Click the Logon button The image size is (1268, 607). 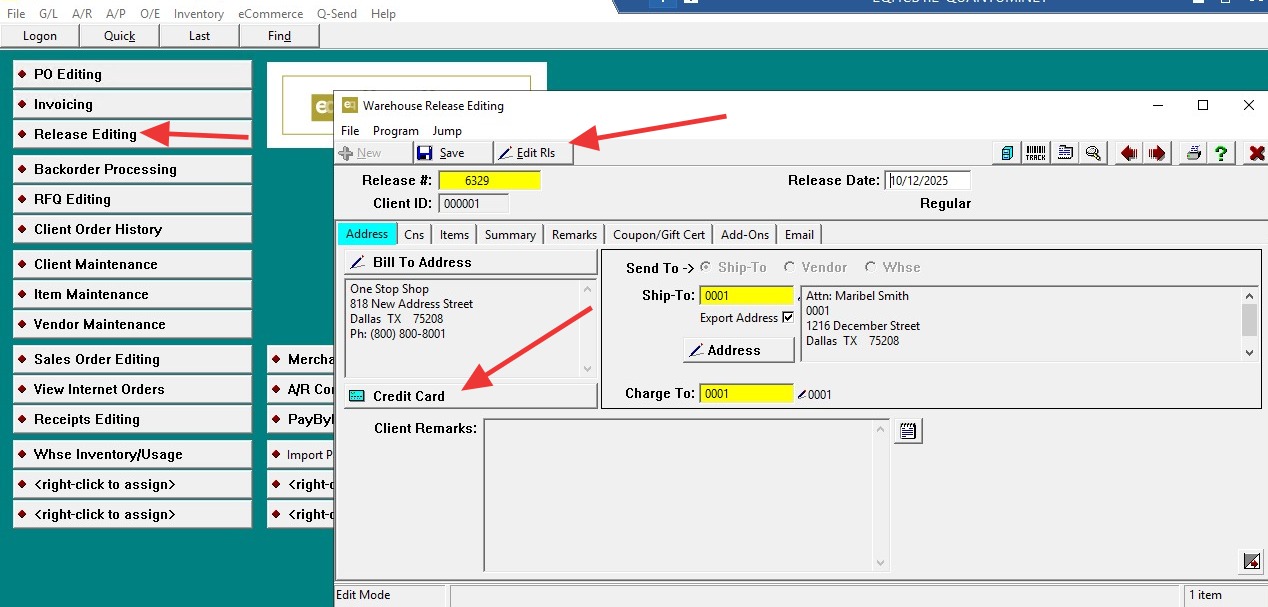click(x=40, y=36)
